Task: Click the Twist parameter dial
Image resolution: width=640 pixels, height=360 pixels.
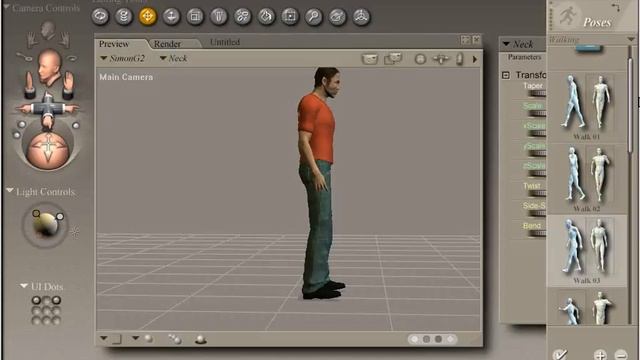Action: point(538,193)
